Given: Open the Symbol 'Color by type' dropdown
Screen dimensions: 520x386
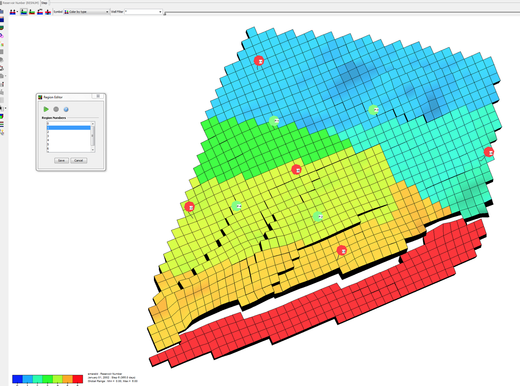Looking at the screenshot, I should tap(86, 12).
